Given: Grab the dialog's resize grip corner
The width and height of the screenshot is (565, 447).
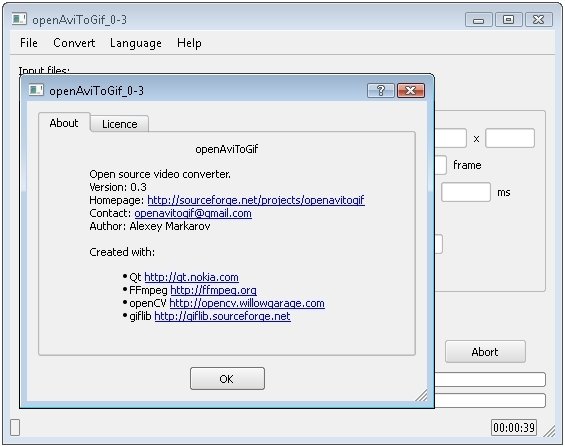Looking at the screenshot, I should pos(421,395).
